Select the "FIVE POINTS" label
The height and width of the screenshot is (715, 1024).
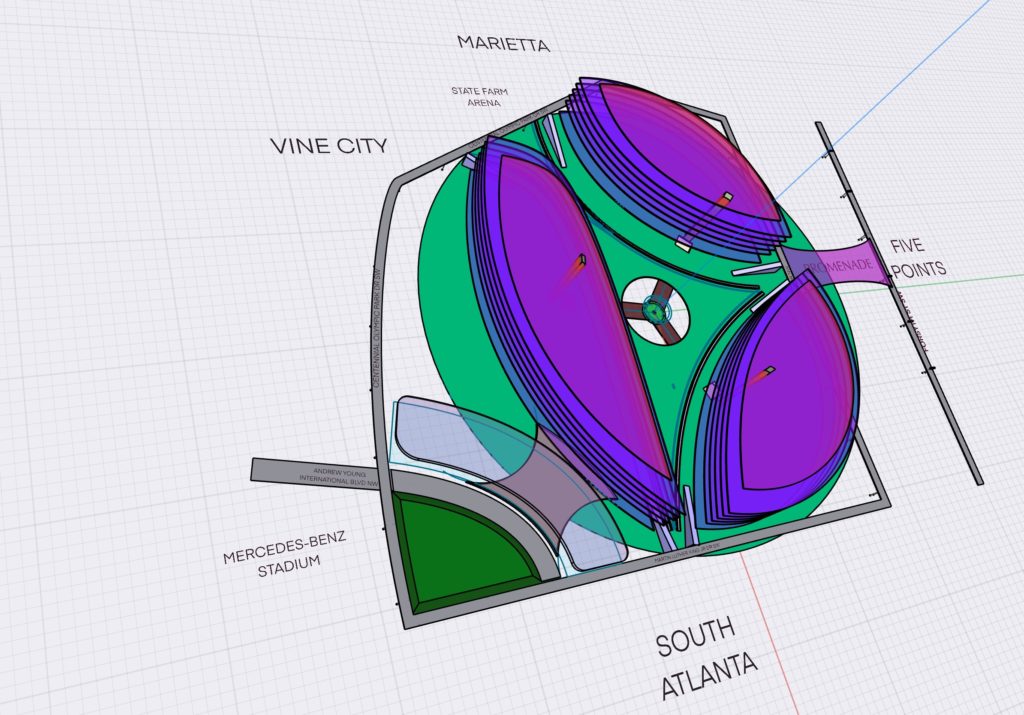pyautogui.click(x=918, y=257)
